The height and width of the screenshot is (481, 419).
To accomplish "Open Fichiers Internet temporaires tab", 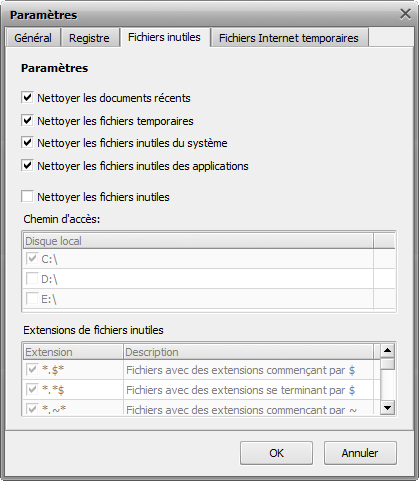I will [289, 38].
